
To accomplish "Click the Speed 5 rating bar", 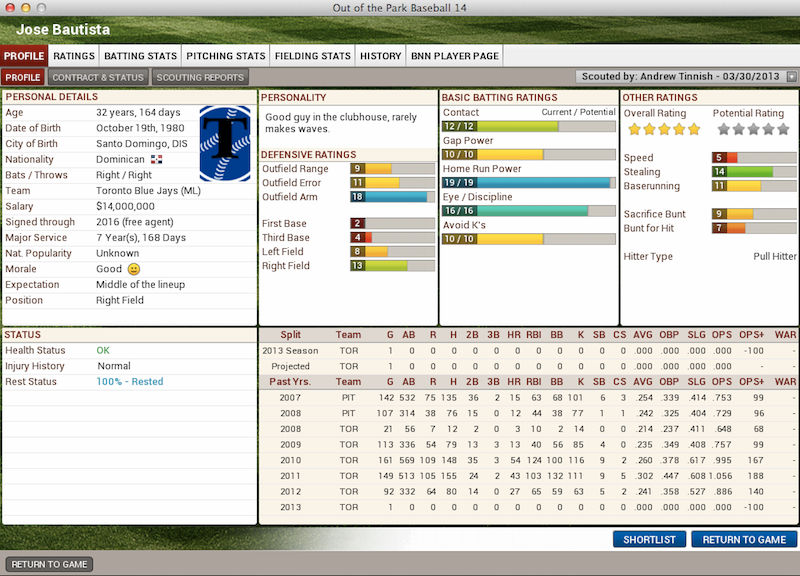I will 754,158.
